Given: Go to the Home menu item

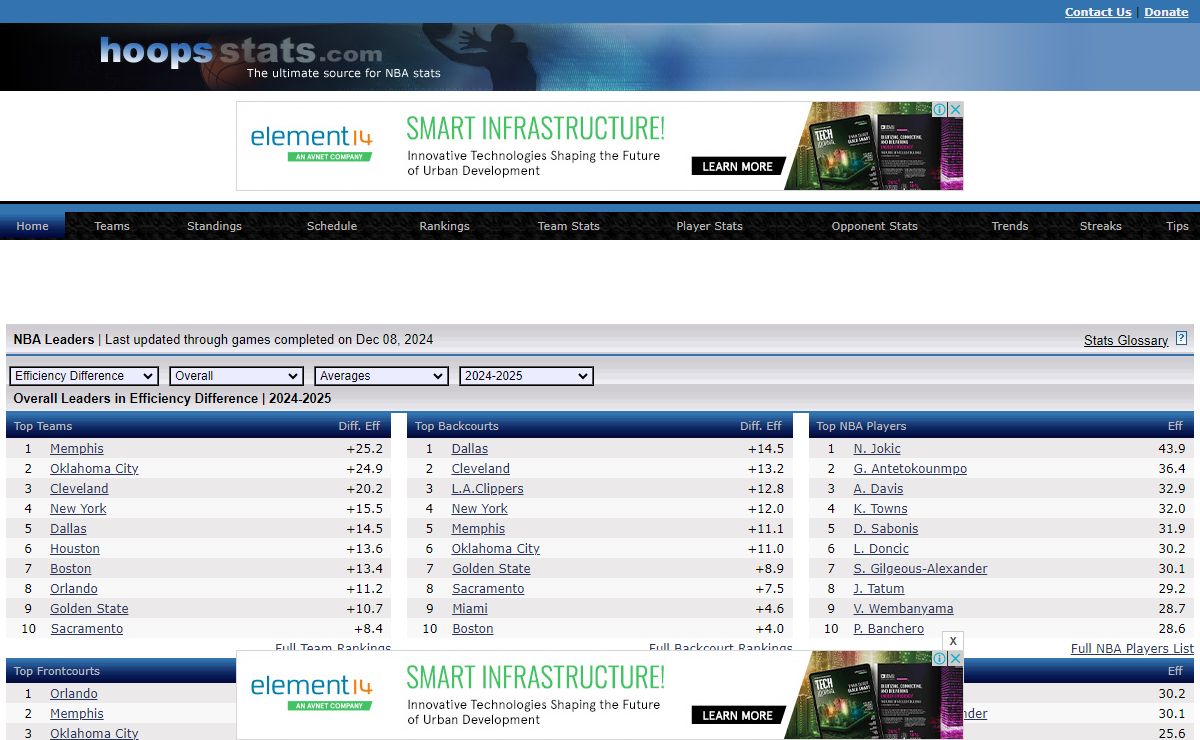Looking at the screenshot, I should [32, 226].
